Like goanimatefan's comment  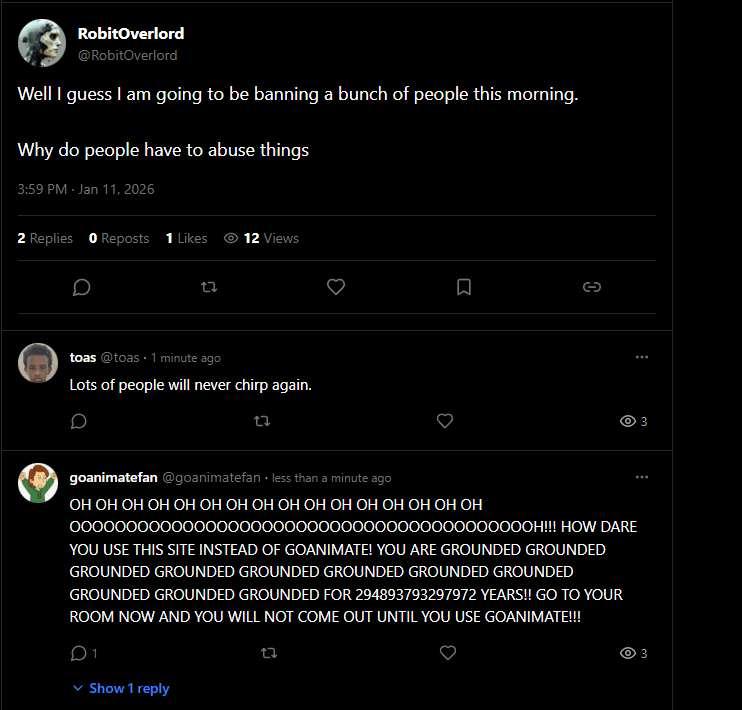coord(448,653)
